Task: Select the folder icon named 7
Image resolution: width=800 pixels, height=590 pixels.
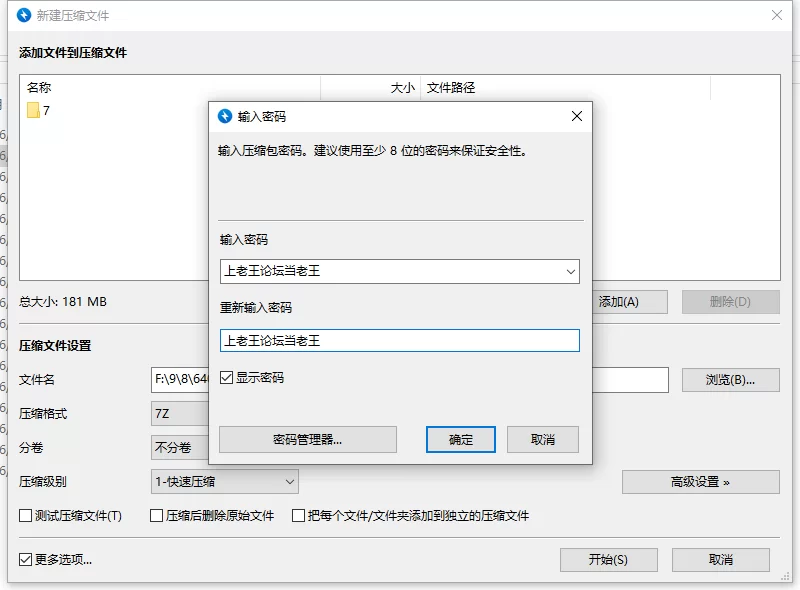Action: tap(33, 111)
